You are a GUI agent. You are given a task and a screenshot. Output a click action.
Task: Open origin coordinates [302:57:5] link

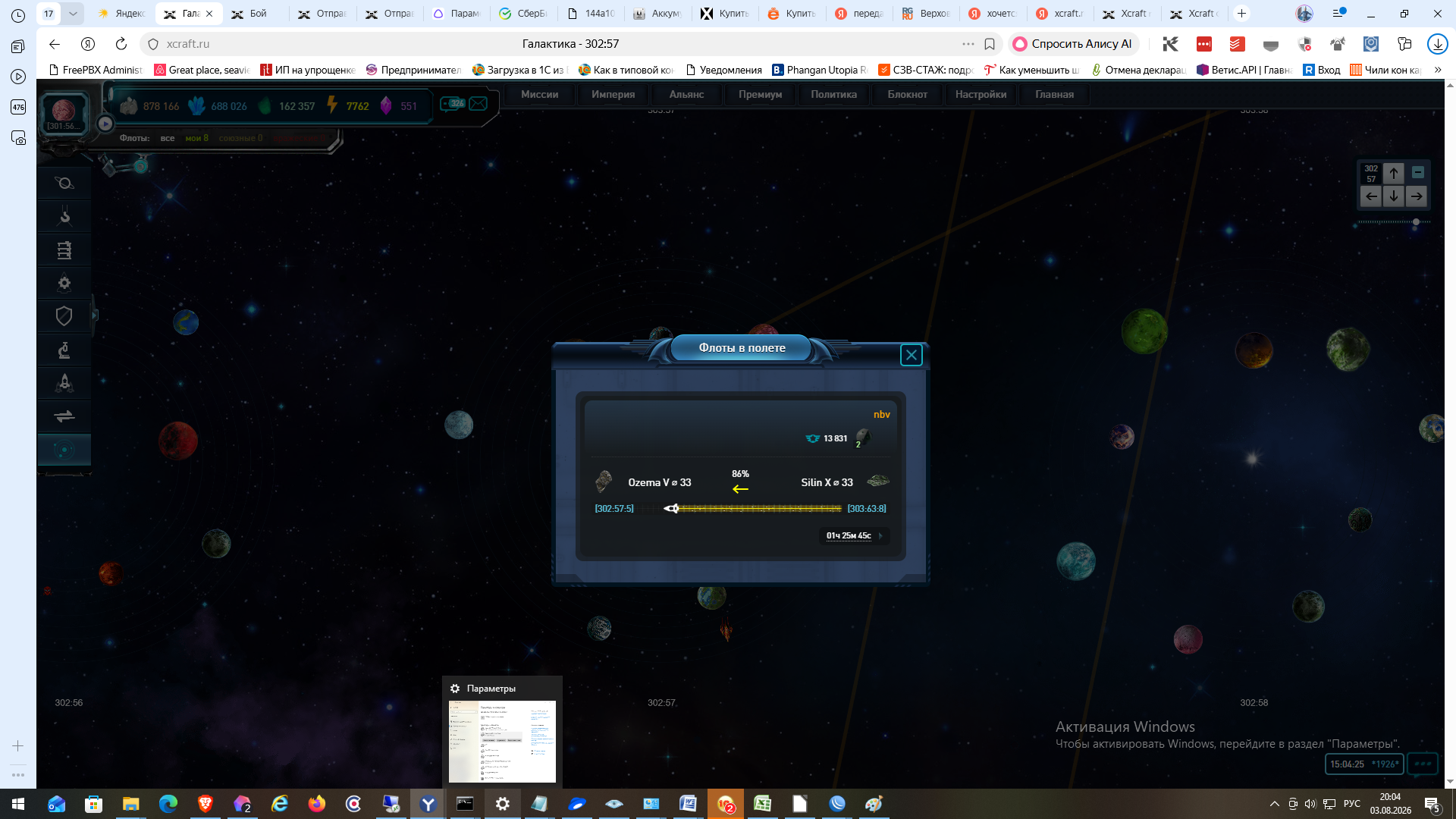coord(614,509)
